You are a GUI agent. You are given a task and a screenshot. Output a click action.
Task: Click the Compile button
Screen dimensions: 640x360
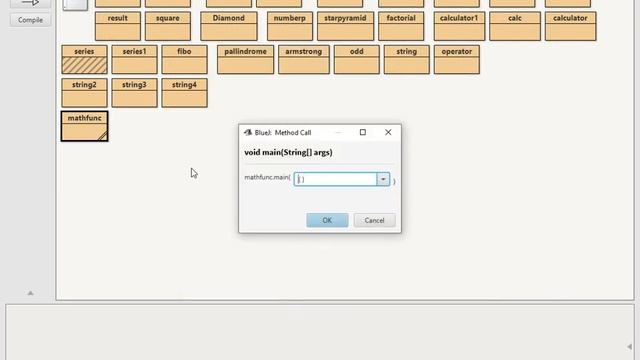(x=31, y=20)
